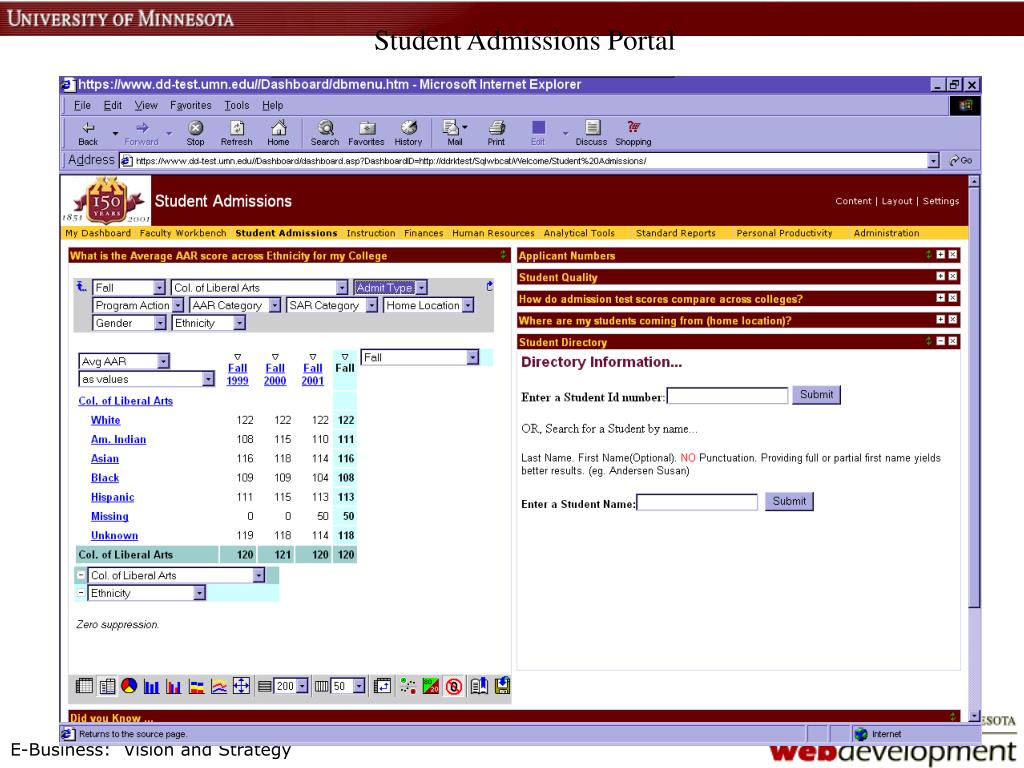Image resolution: width=1024 pixels, height=768 pixels.
Task: Close the Applicant Numbers panel
Action: [x=953, y=255]
